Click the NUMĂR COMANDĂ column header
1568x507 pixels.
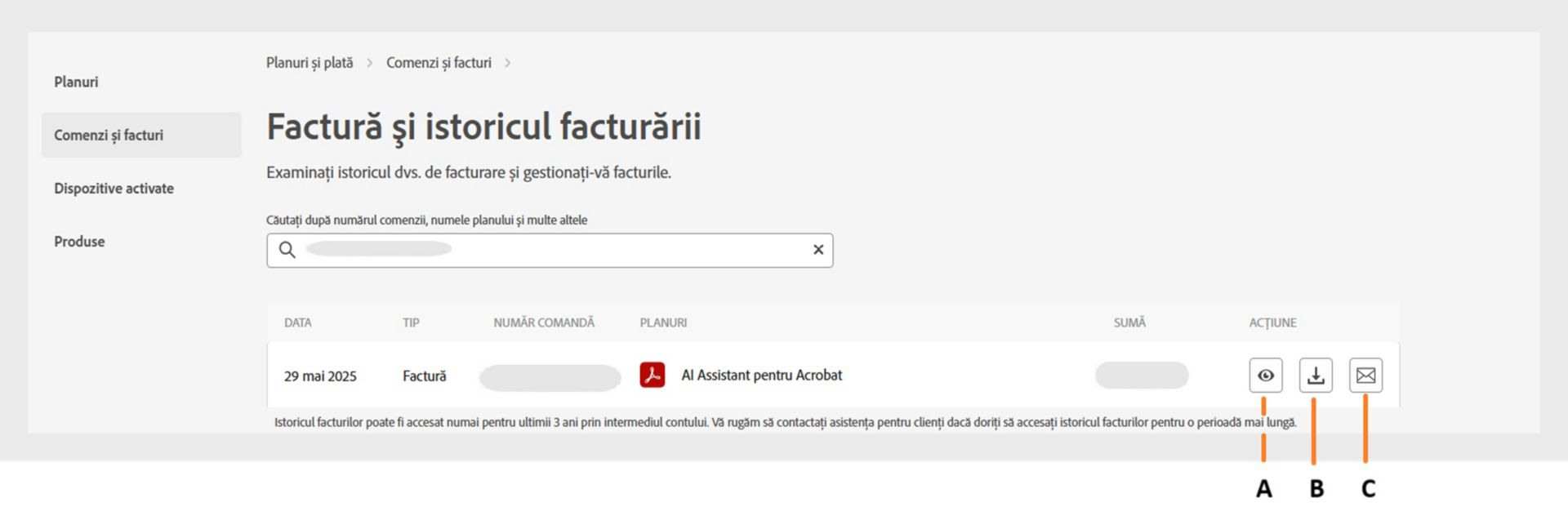pos(544,322)
